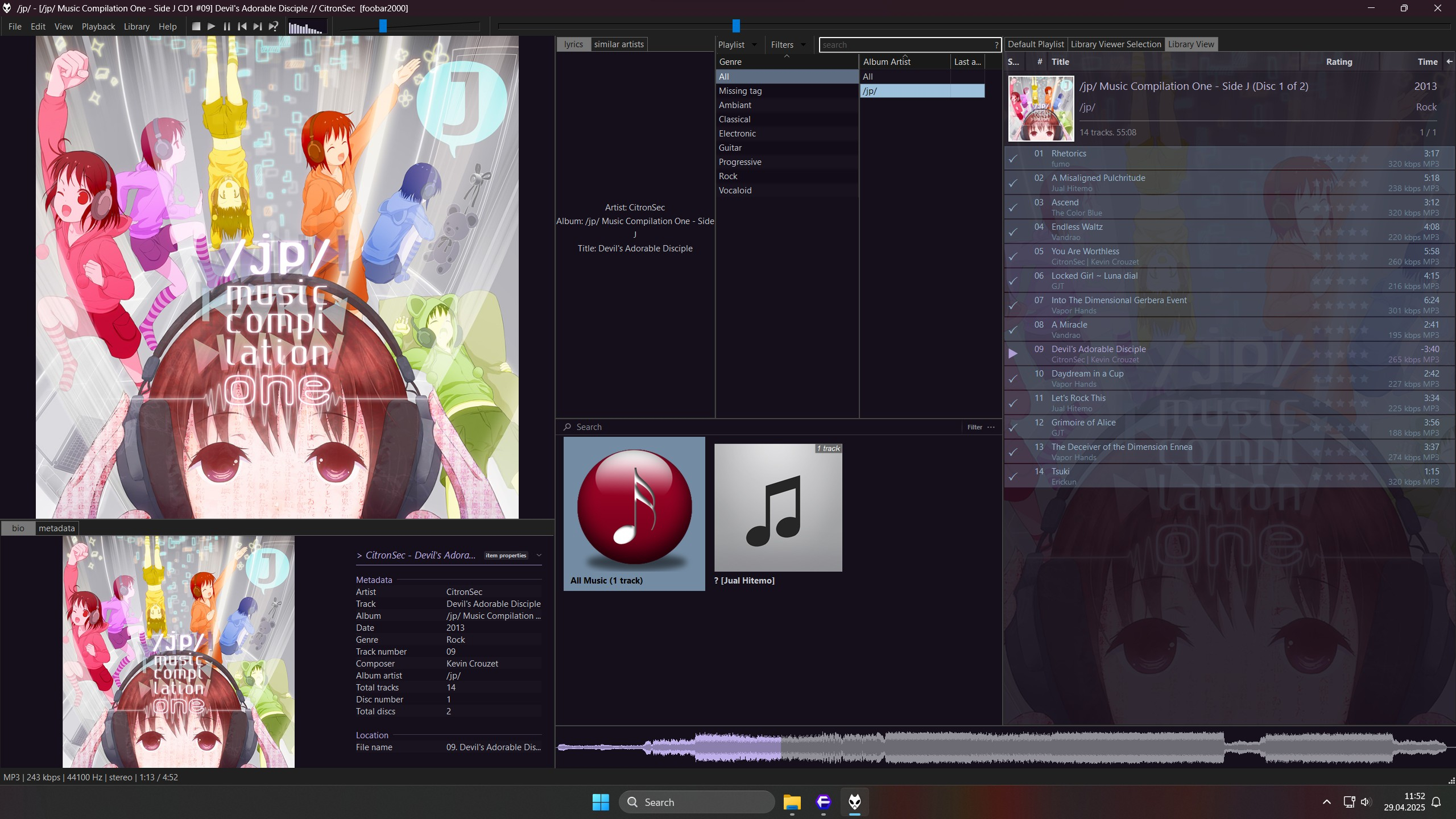Screen dimensions: 1456x819
Task: Click the Genre column sort header
Action: click(x=787, y=61)
